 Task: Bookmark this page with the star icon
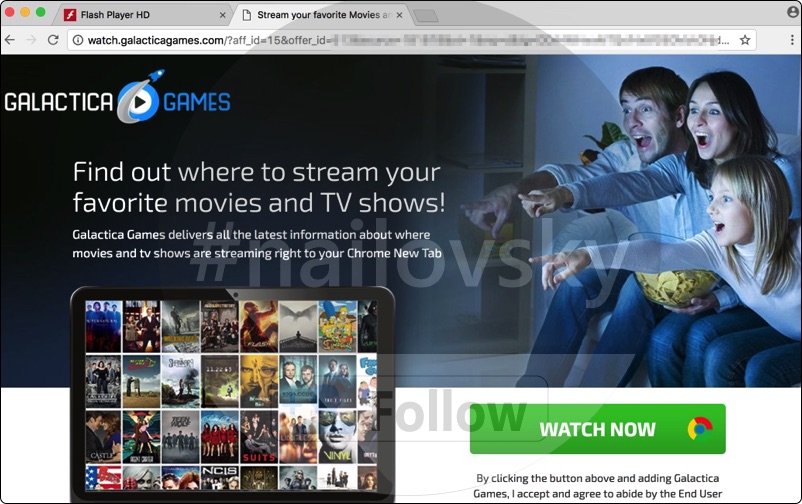tap(745, 40)
